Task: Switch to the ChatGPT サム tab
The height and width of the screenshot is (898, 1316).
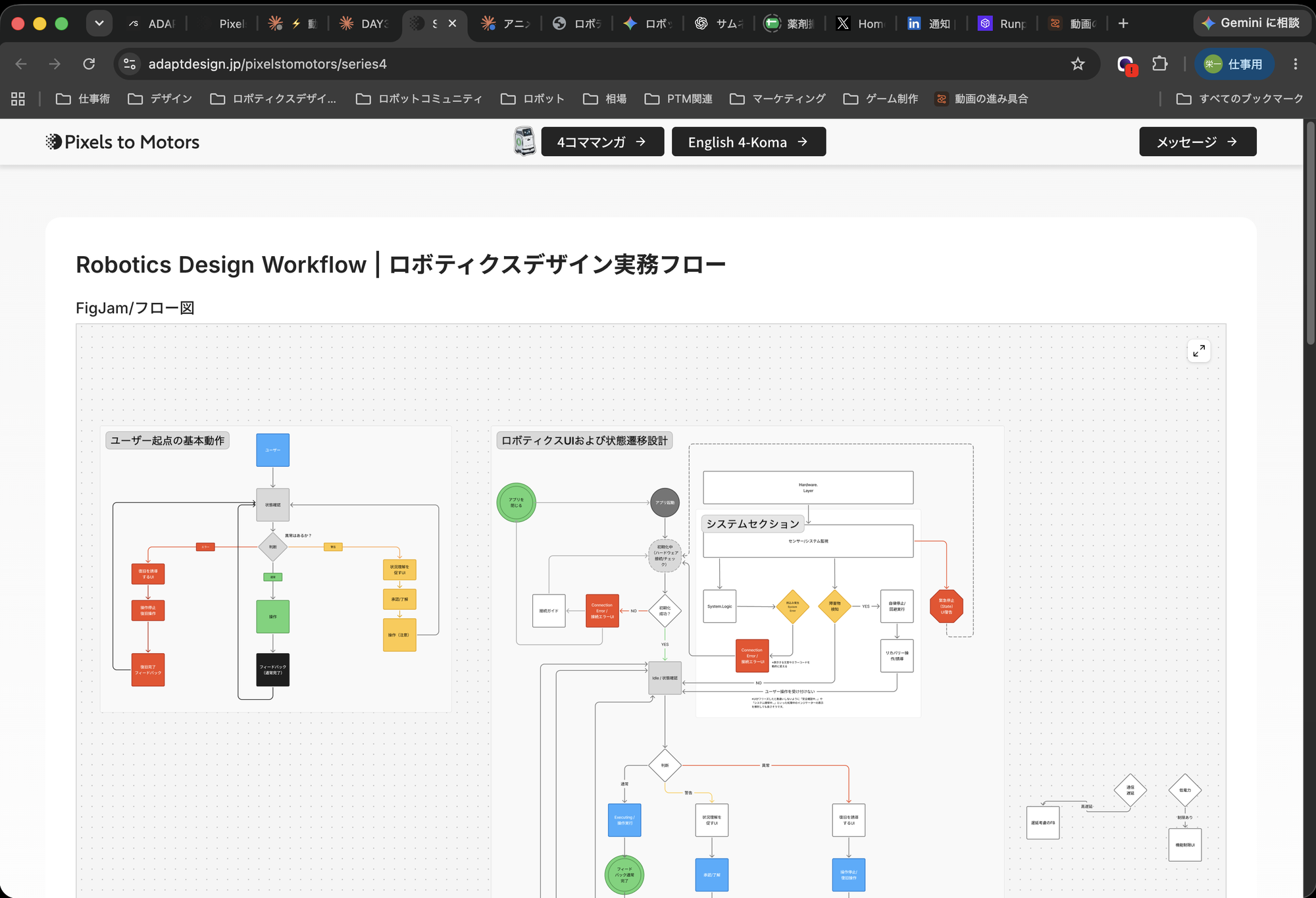Action: 719,24
